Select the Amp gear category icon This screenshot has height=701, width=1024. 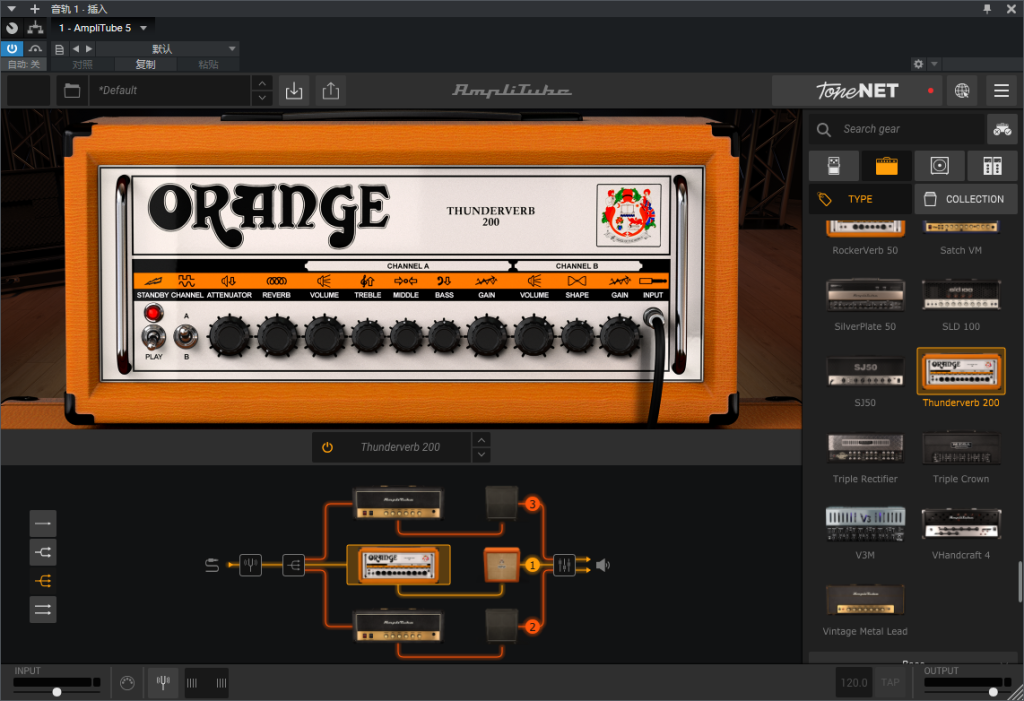click(x=886, y=166)
